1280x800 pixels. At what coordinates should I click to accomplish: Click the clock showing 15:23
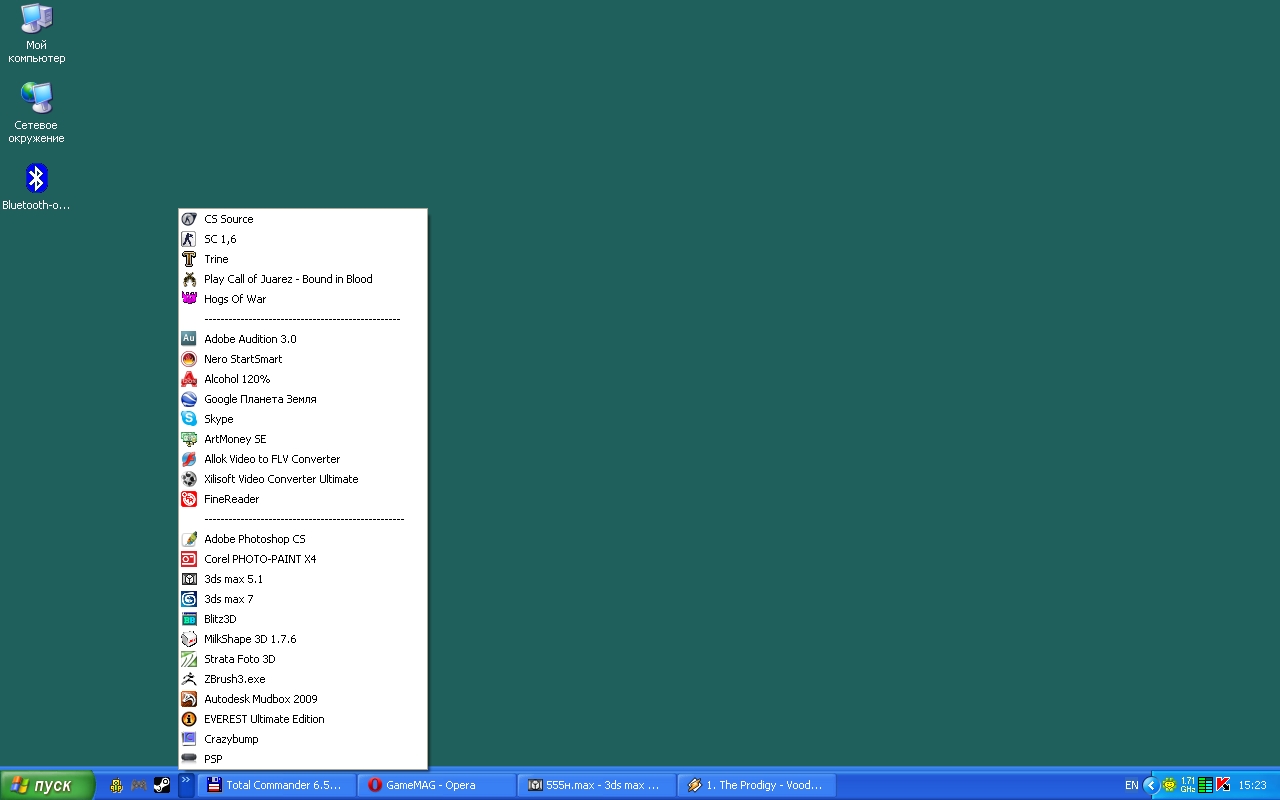click(x=1253, y=785)
